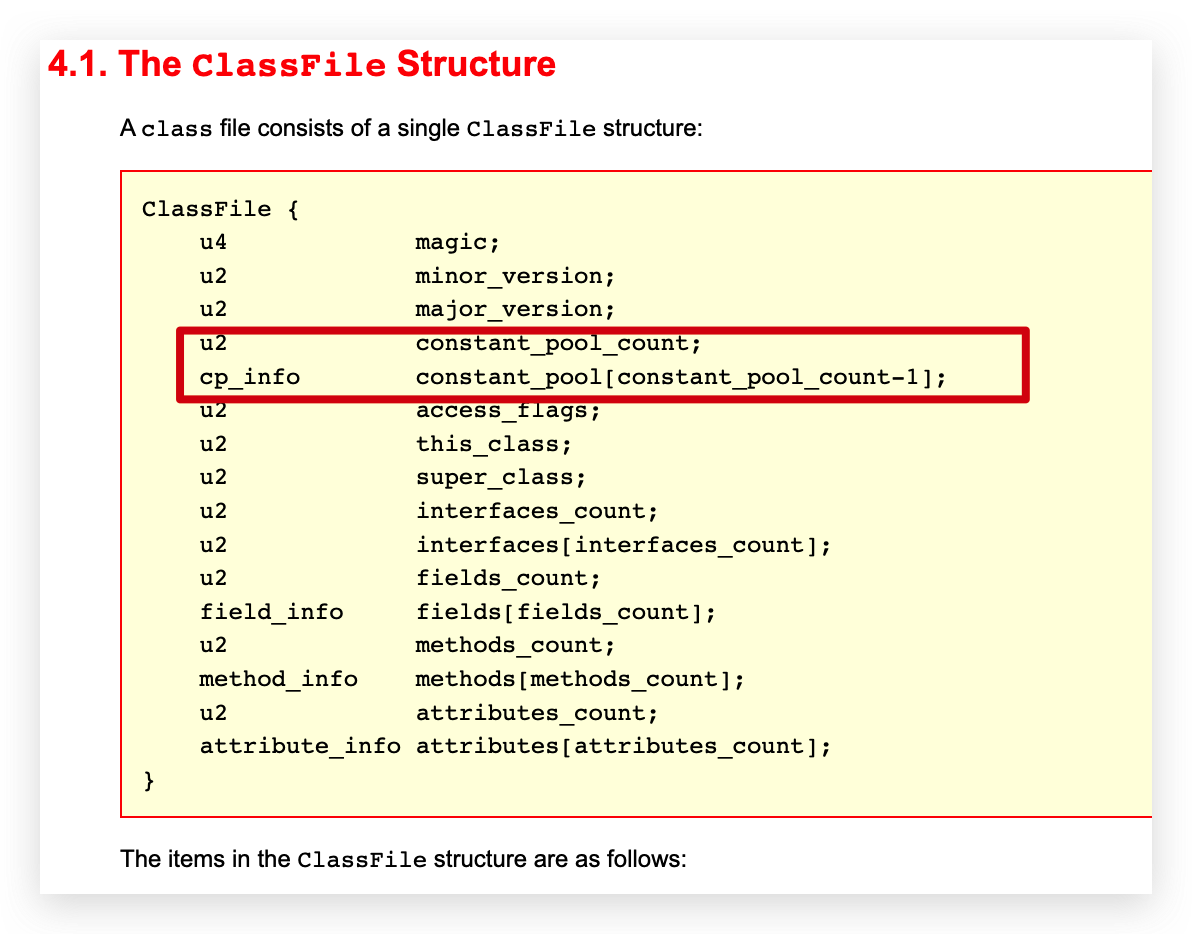Click the "interfaces_count;" field
Screen dimensions: 1192x934
(x=537, y=511)
